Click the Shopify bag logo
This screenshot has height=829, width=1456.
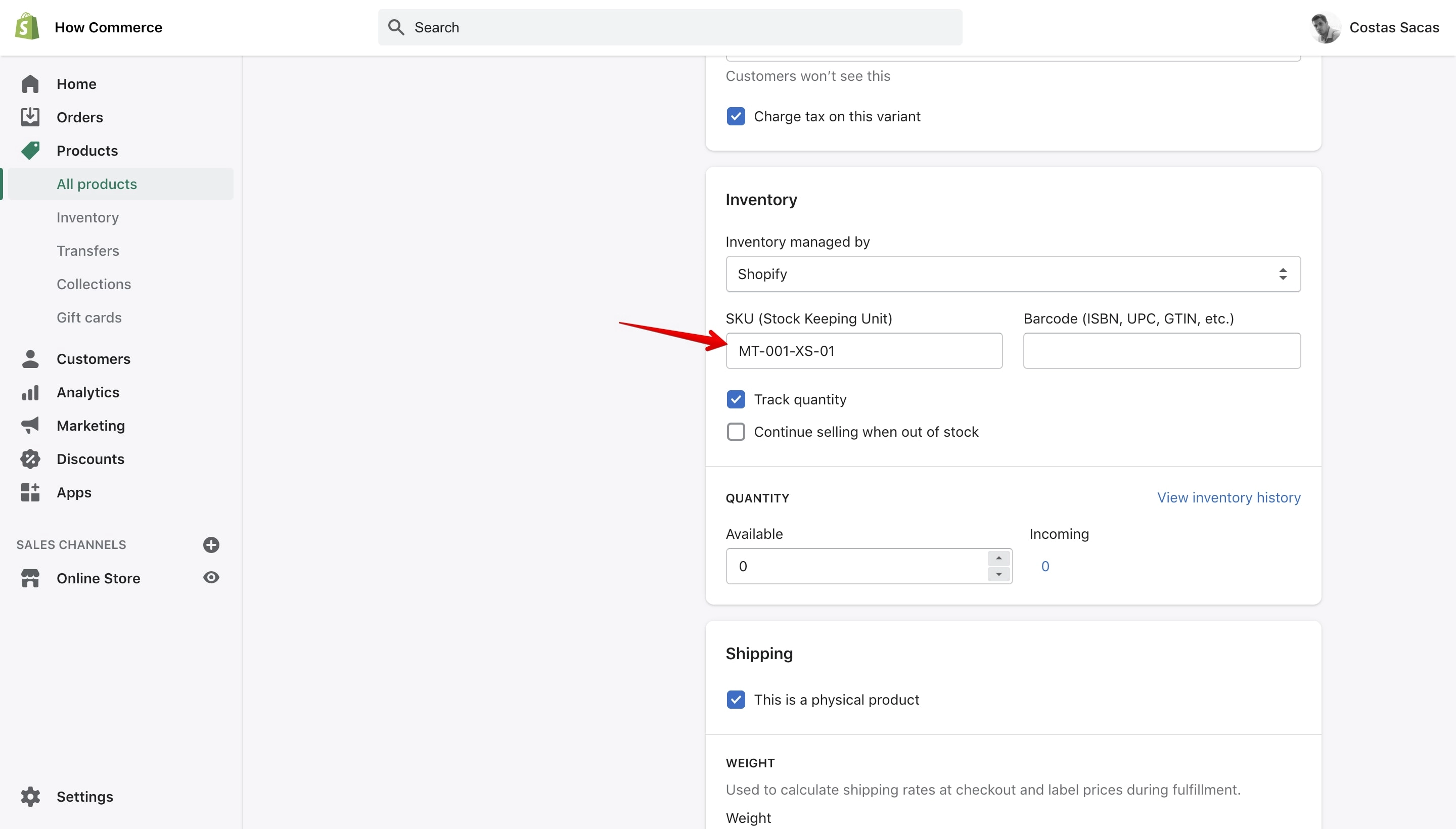pos(27,27)
